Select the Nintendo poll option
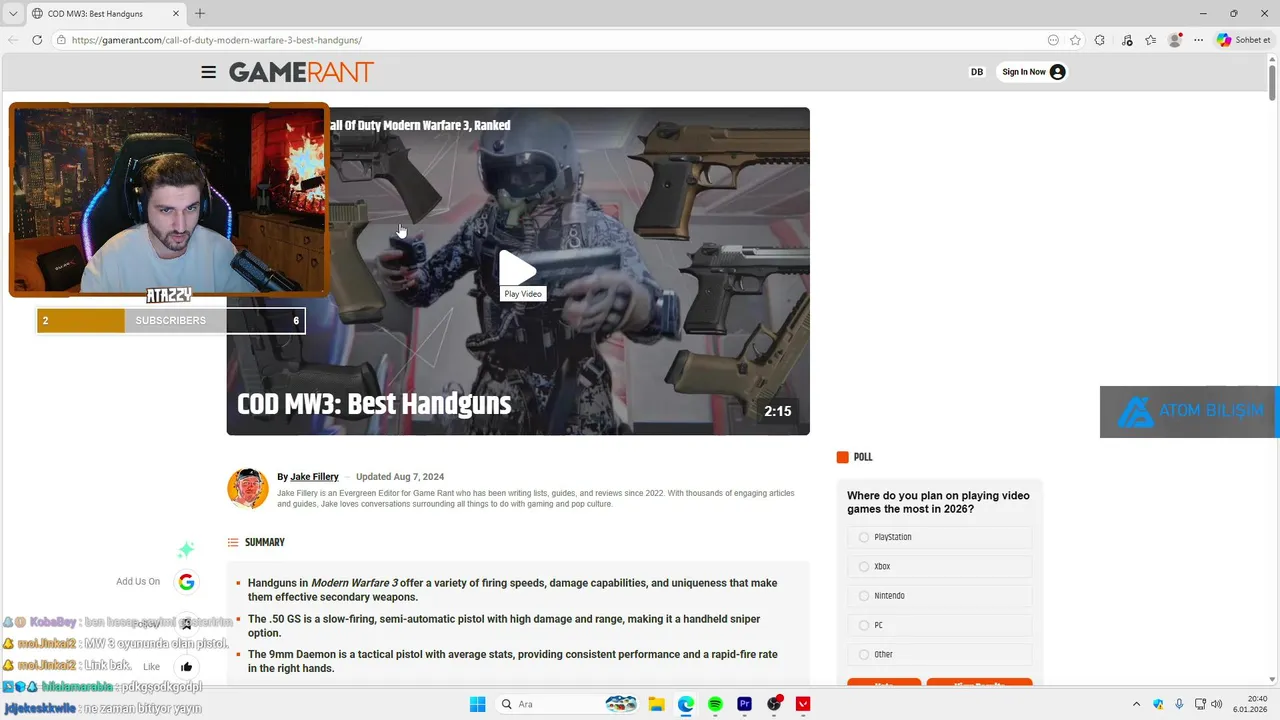 click(x=940, y=596)
